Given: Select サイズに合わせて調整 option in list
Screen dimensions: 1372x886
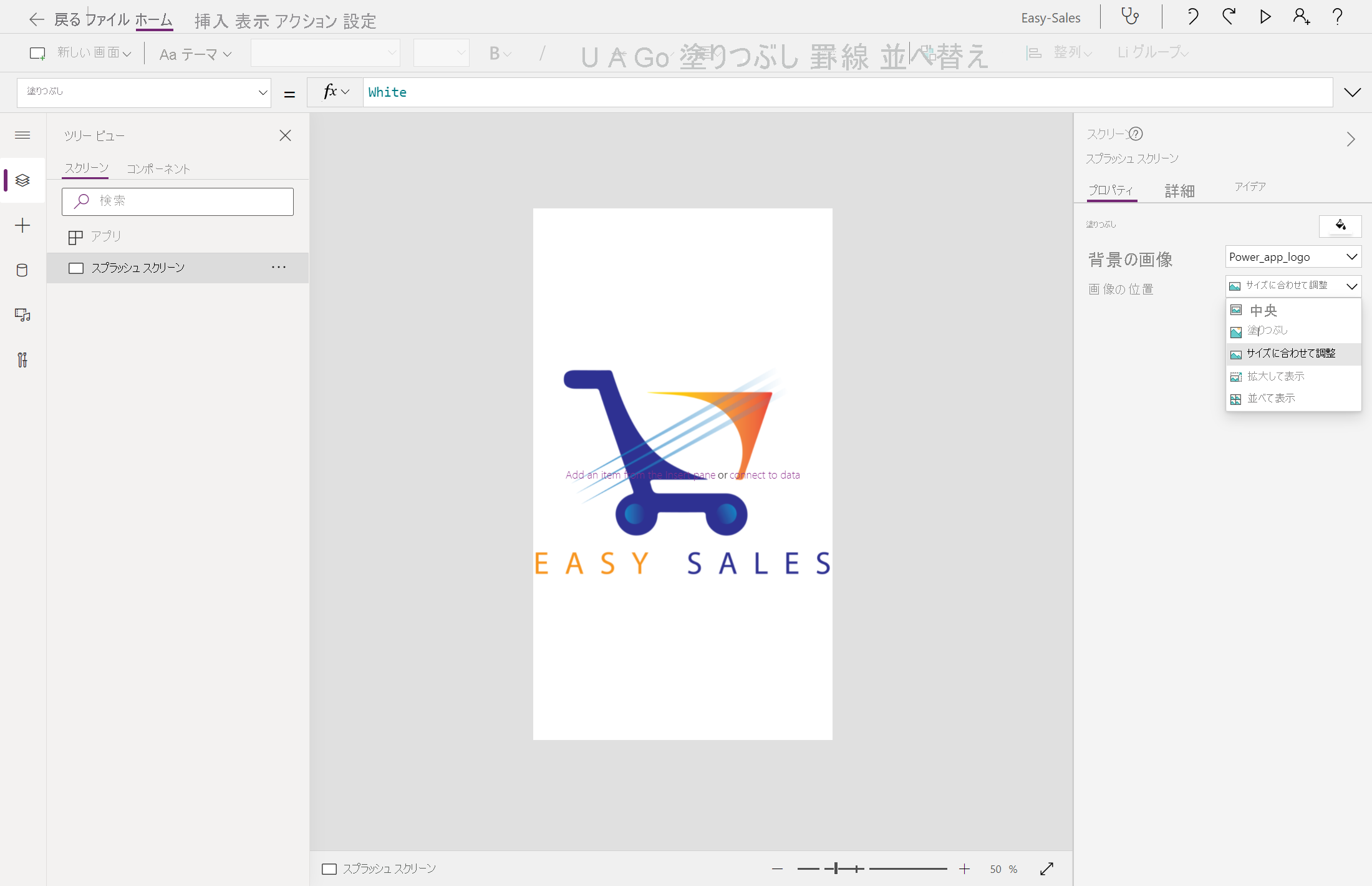Looking at the screenshot, I should tap(1293, 354).
